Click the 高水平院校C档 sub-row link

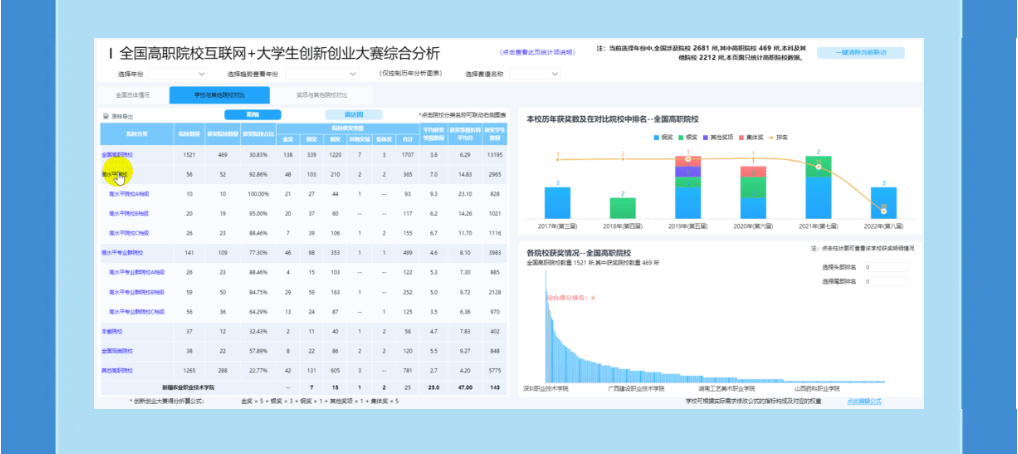pyautogui.click(x=129, y=233)
